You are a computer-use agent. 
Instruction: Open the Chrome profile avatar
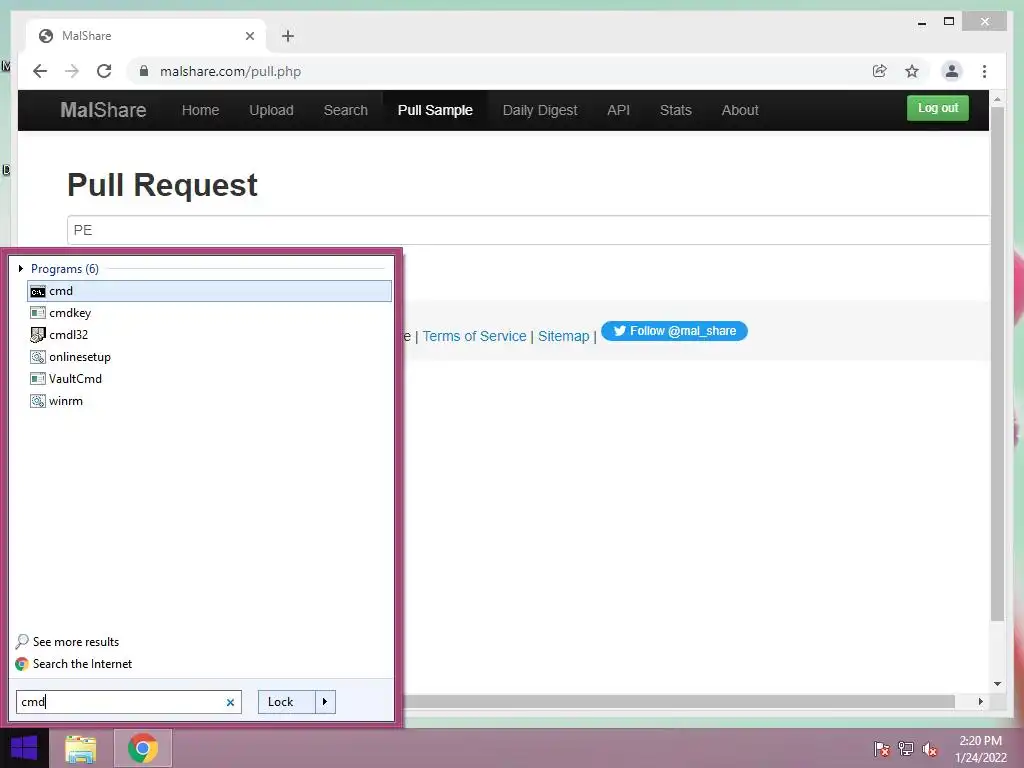click(952, 71)
